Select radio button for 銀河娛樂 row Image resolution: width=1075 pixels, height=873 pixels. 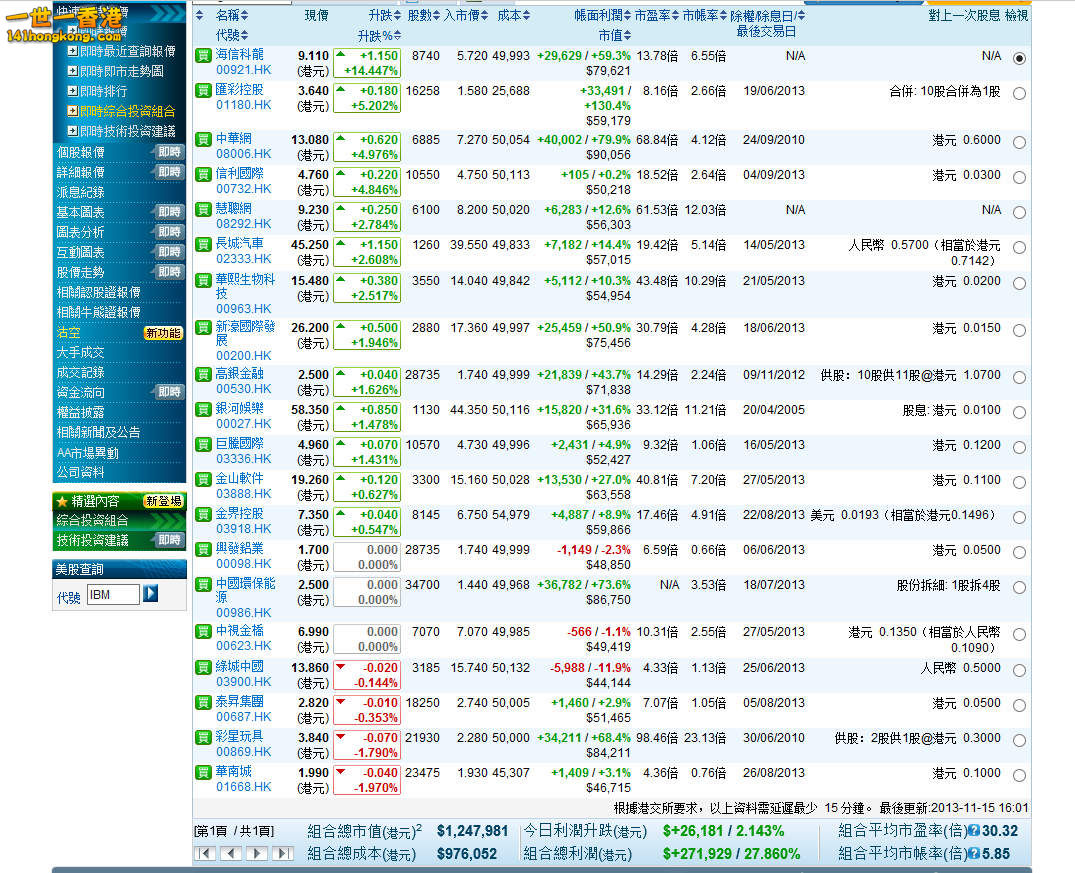coord(1019,412)
